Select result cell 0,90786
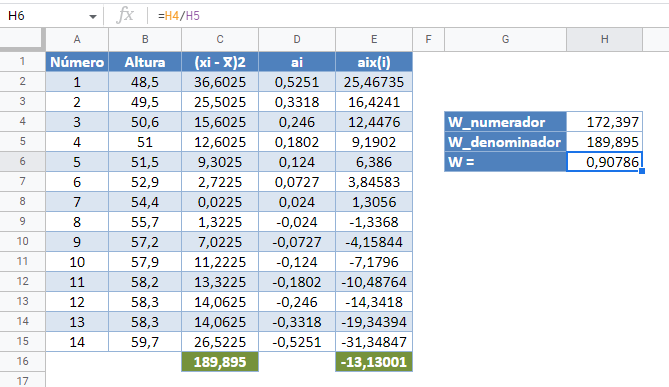Screen dimensions: 669x387 [x=605, y=162]
